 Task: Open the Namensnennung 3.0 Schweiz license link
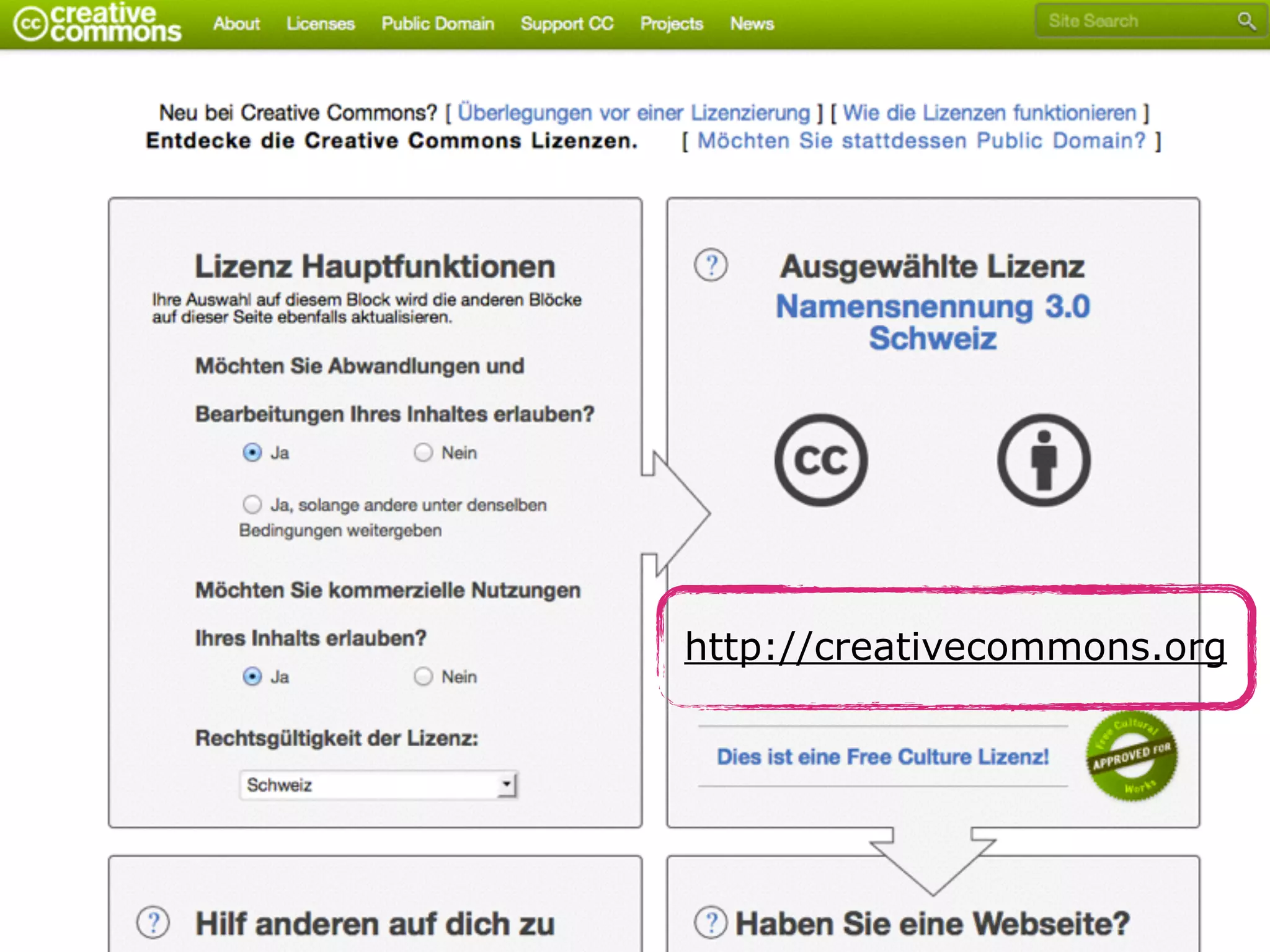click(x=933, y=322)
